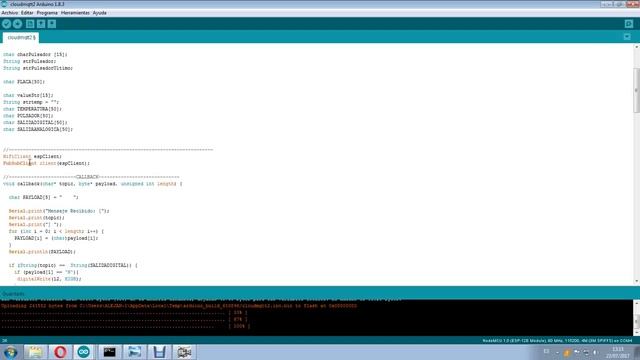Click the 'digitalWrite(12, HIGH);' line
This screenshot has height=360, width=640.
(x=49, y=279)
